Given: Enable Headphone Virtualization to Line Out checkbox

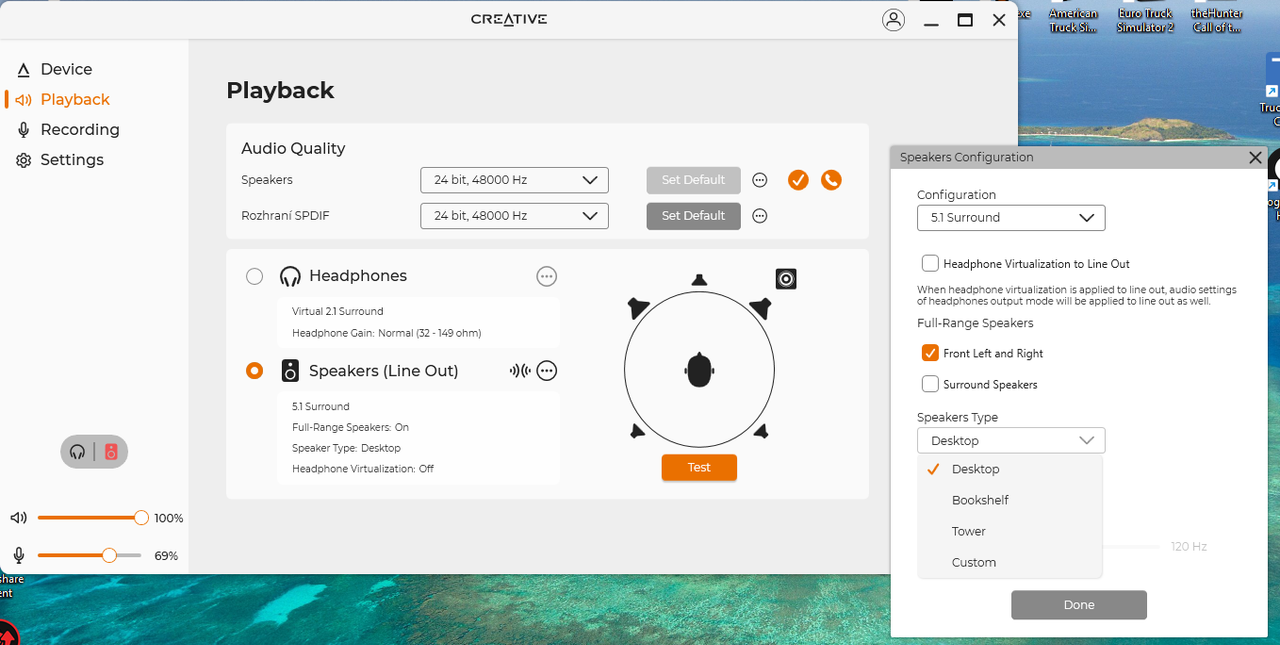Looking at the screenshot, I should [930, 264].
